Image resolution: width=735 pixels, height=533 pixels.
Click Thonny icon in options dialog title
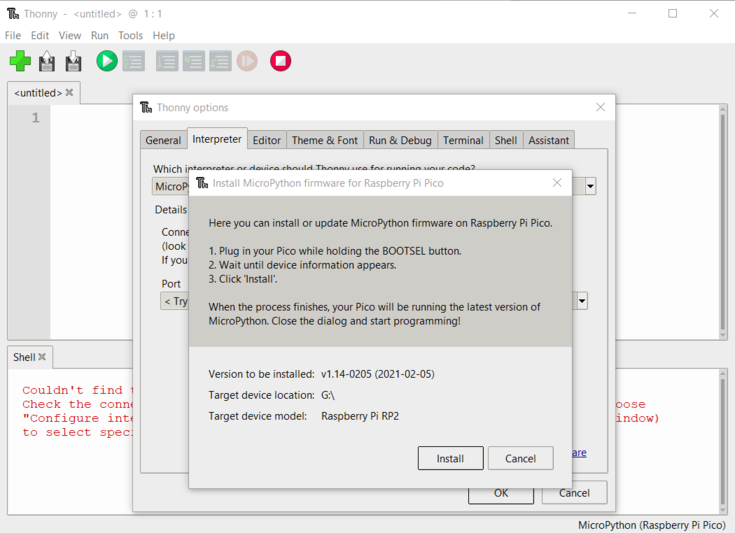click(x=146, y=107)
